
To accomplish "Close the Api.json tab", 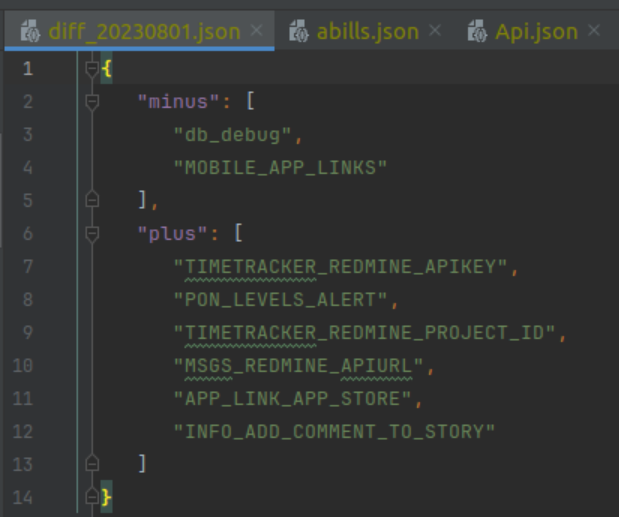I will coord(594,31).
